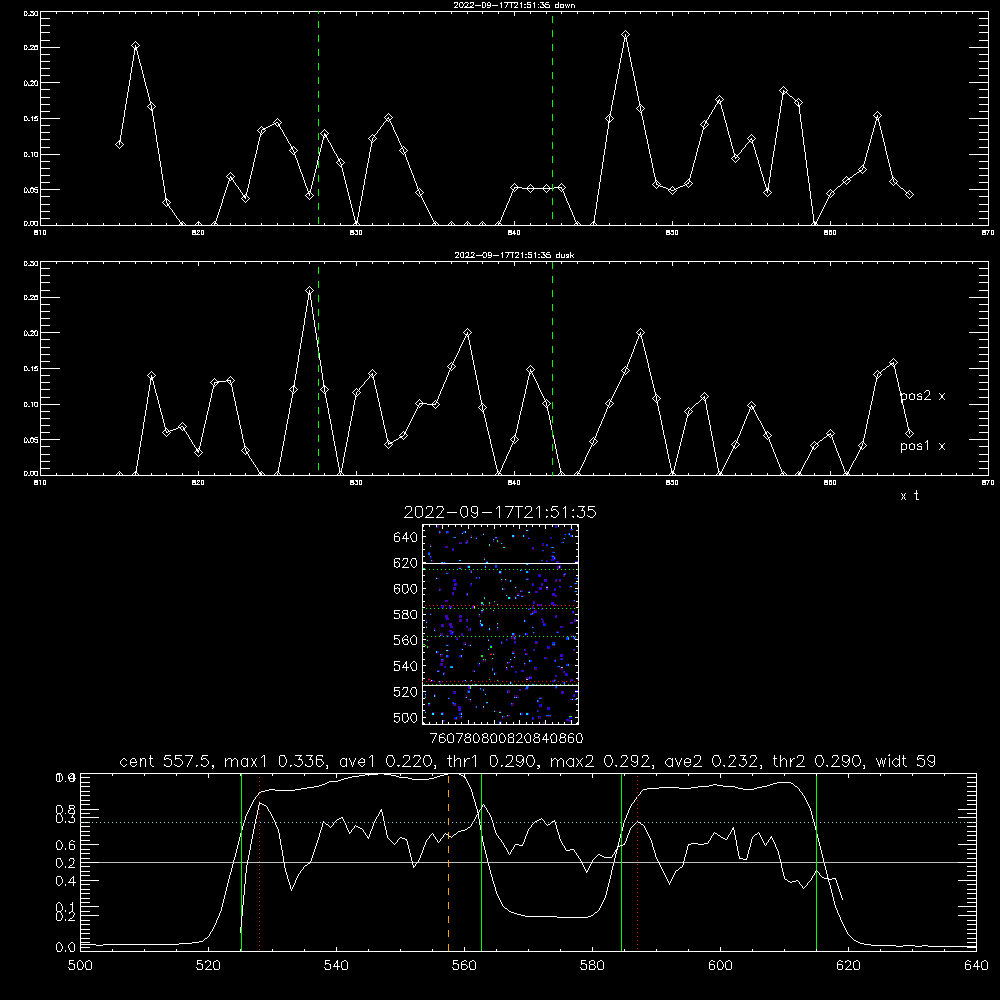Click the green vertical line near 615
1000x1000 pixels.
[816, 861]
